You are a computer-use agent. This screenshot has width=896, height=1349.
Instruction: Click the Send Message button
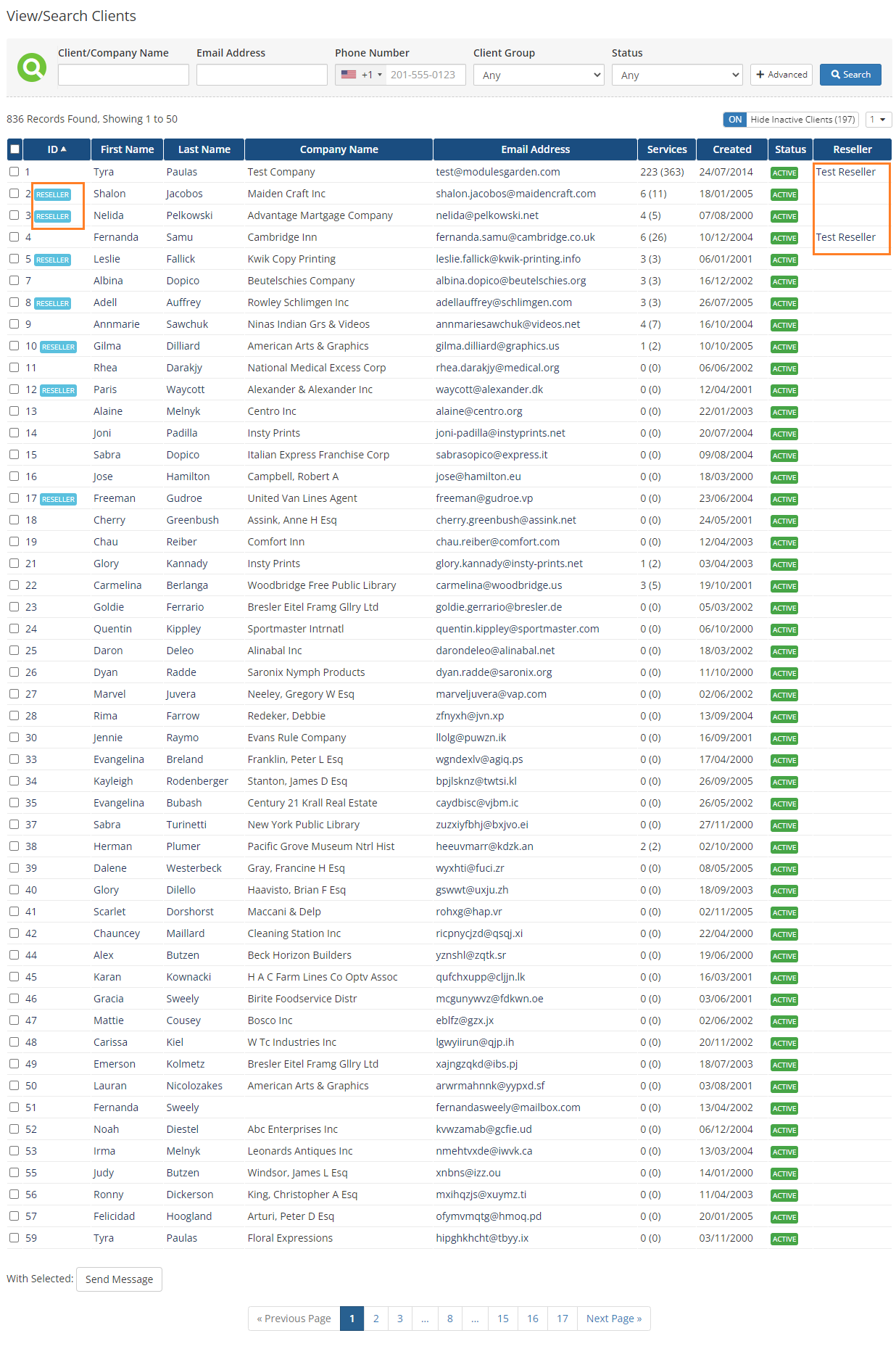tap(119, 1279)
